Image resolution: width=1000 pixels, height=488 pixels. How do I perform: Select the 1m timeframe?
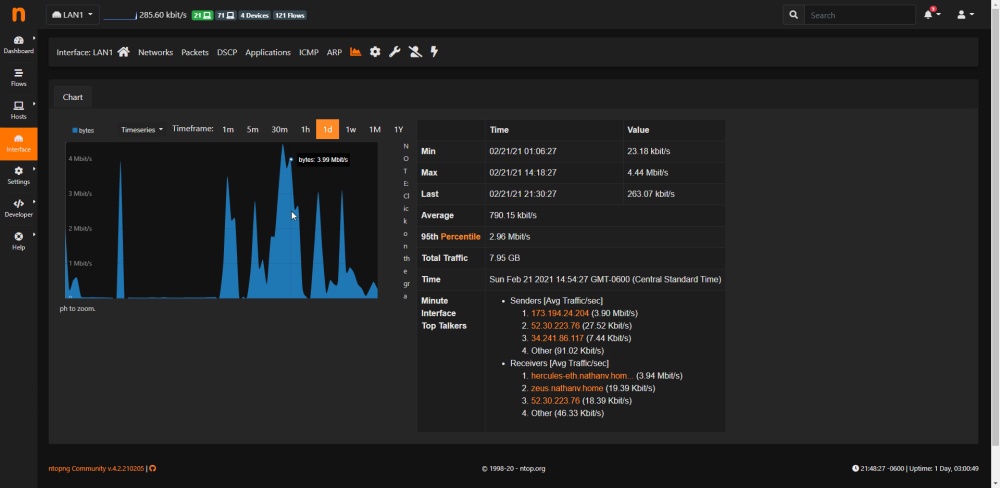(228, 129)
